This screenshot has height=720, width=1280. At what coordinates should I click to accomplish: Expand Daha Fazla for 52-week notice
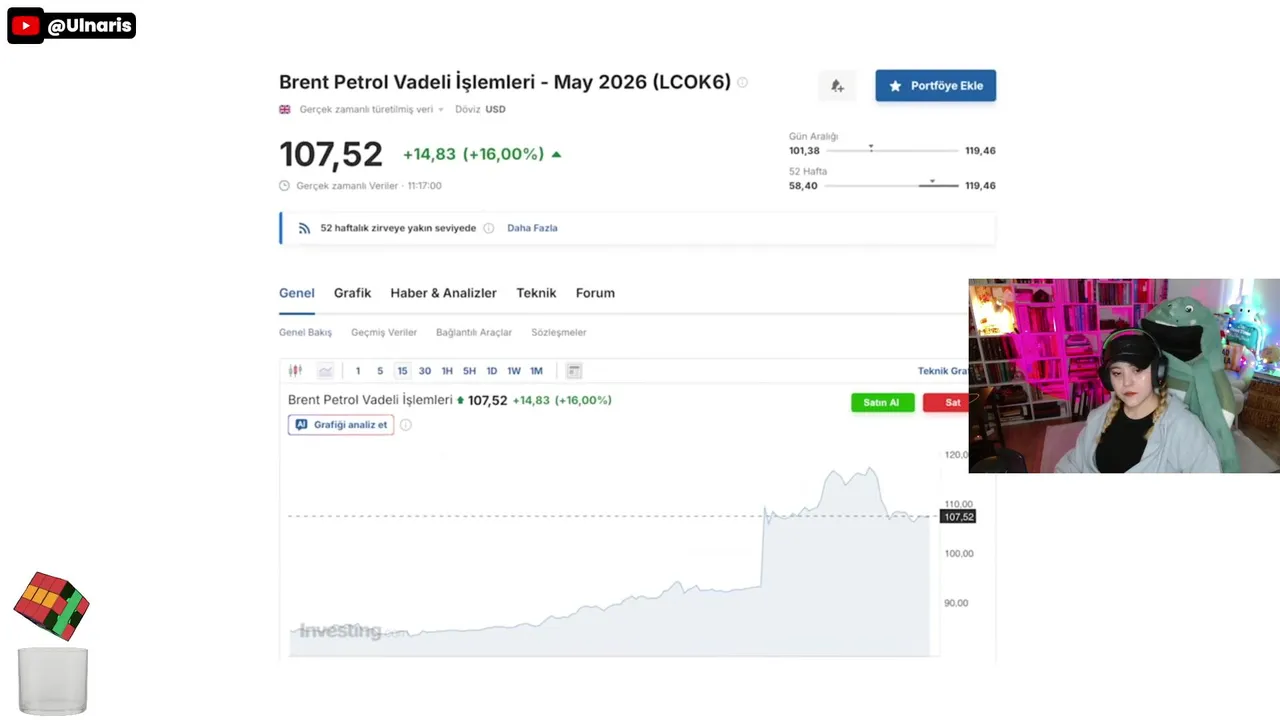pos(532,228)
